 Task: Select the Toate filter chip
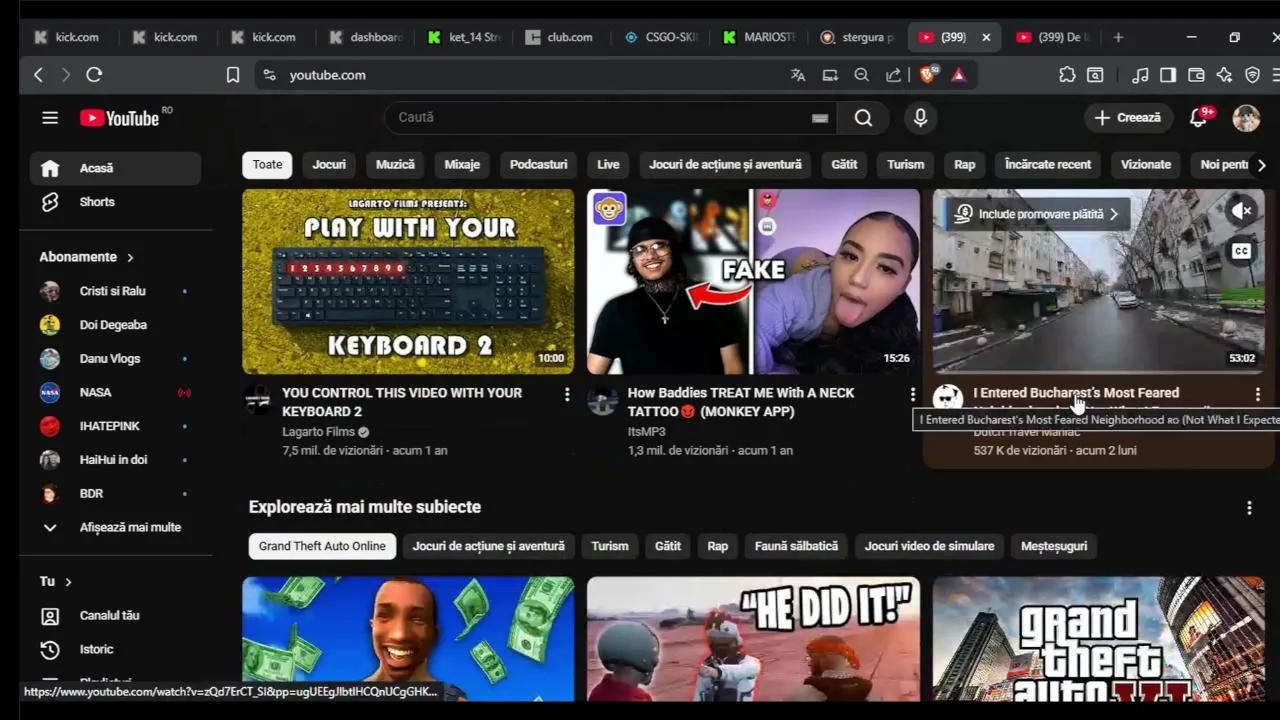click(267, 165)
